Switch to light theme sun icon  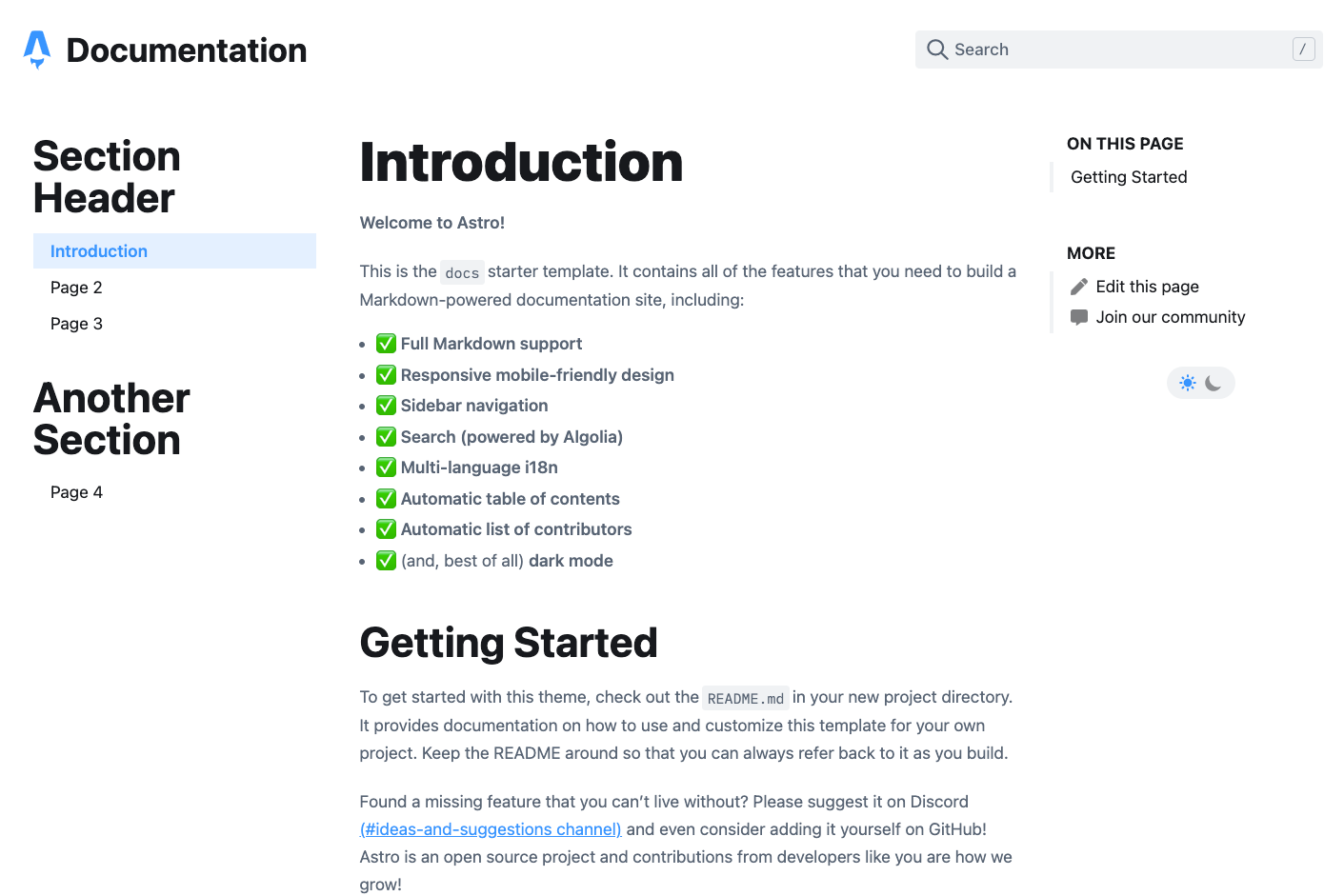point(1188,383)
